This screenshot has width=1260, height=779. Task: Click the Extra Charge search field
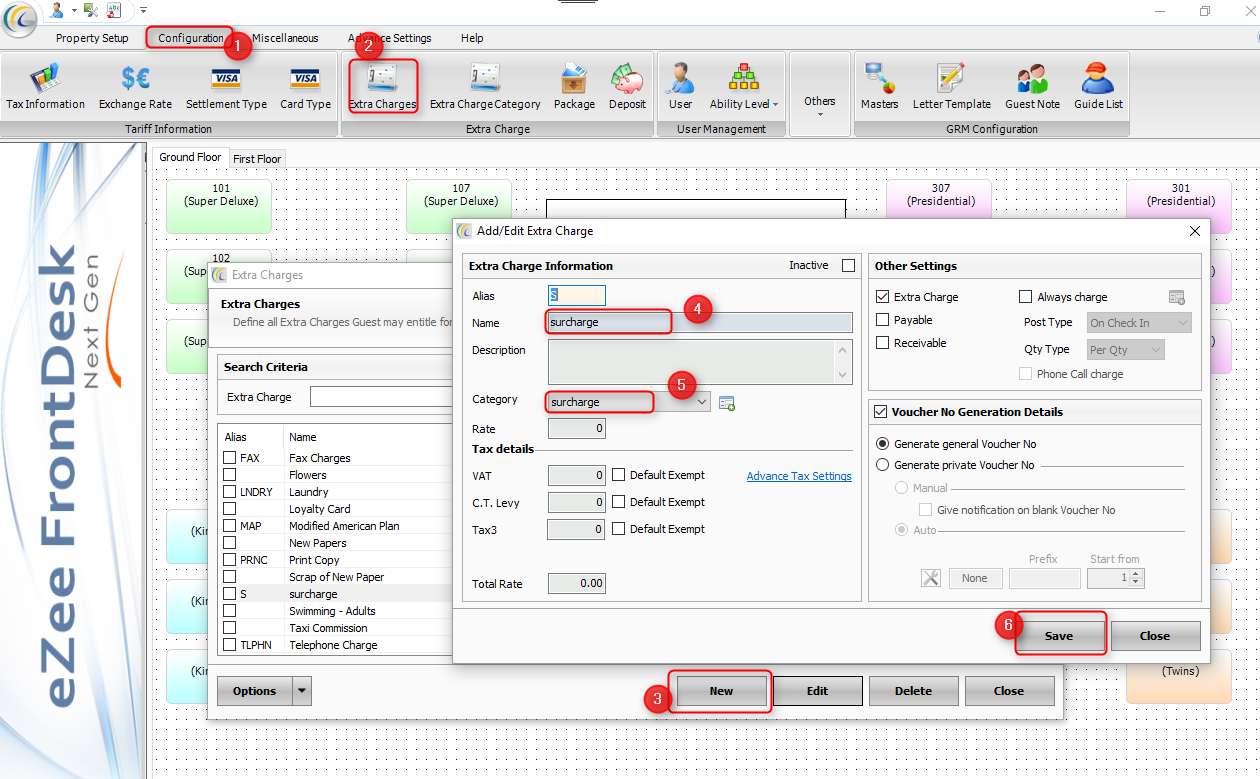(381, 397)
